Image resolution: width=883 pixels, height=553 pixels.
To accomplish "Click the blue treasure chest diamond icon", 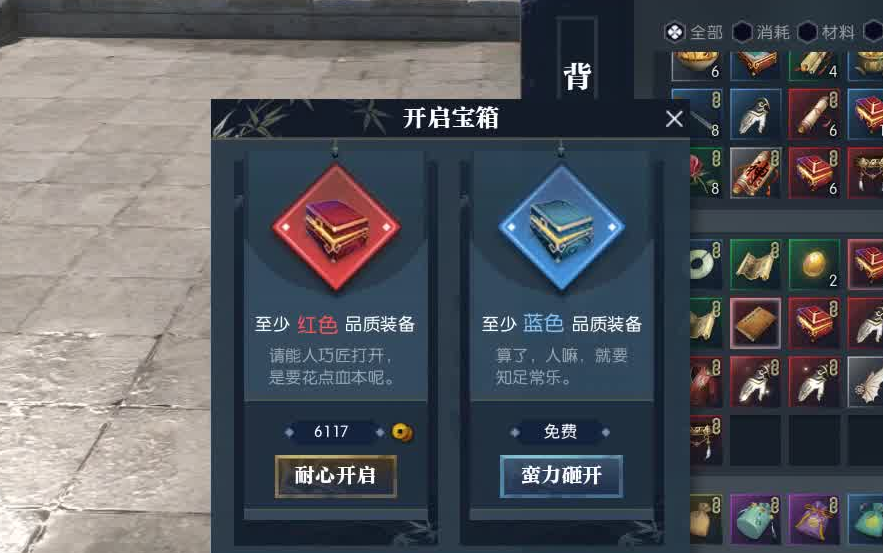I will pyautogui.click(x=561, y=228).
